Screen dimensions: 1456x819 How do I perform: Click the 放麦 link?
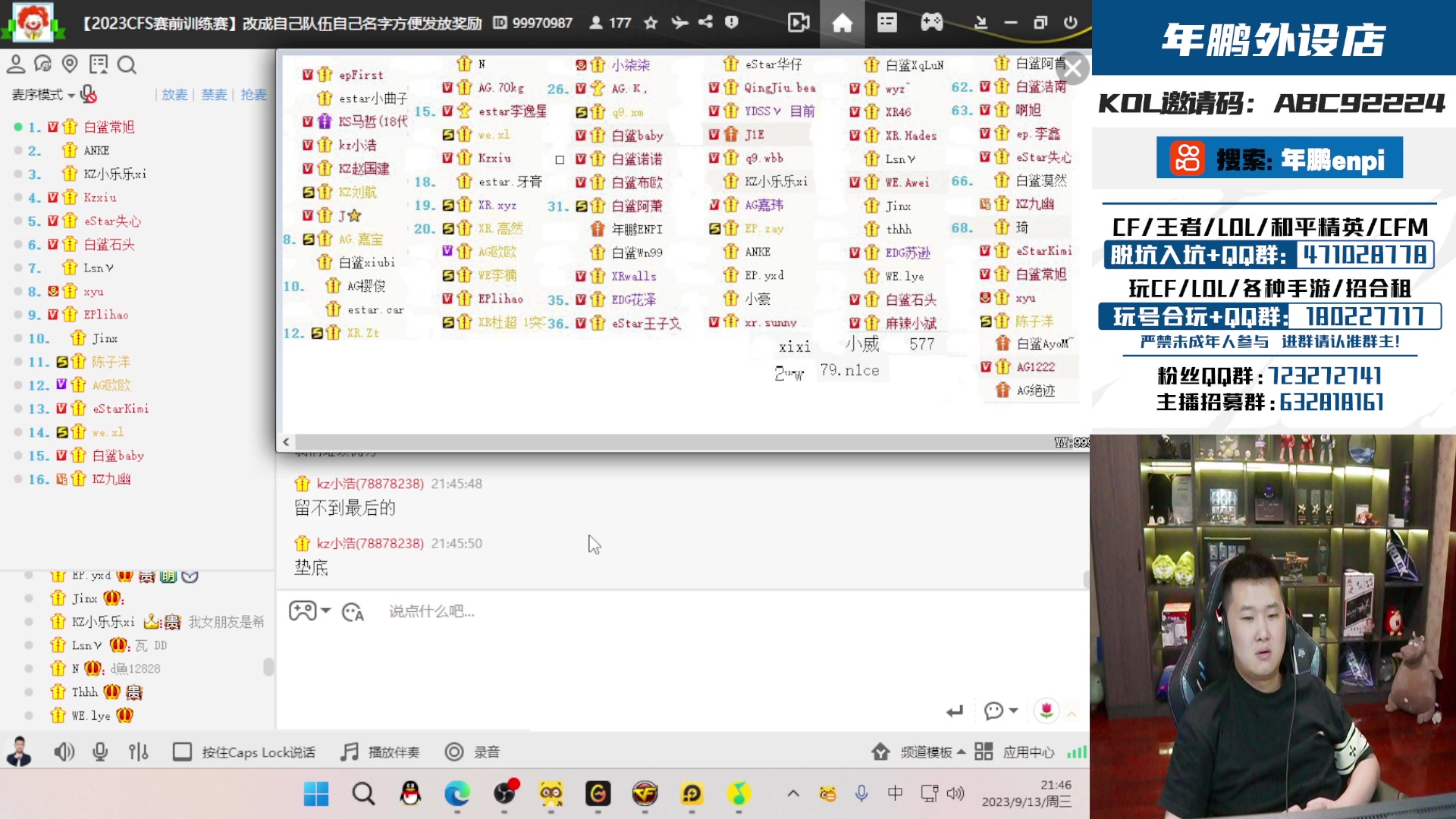[x=174, y=95]
